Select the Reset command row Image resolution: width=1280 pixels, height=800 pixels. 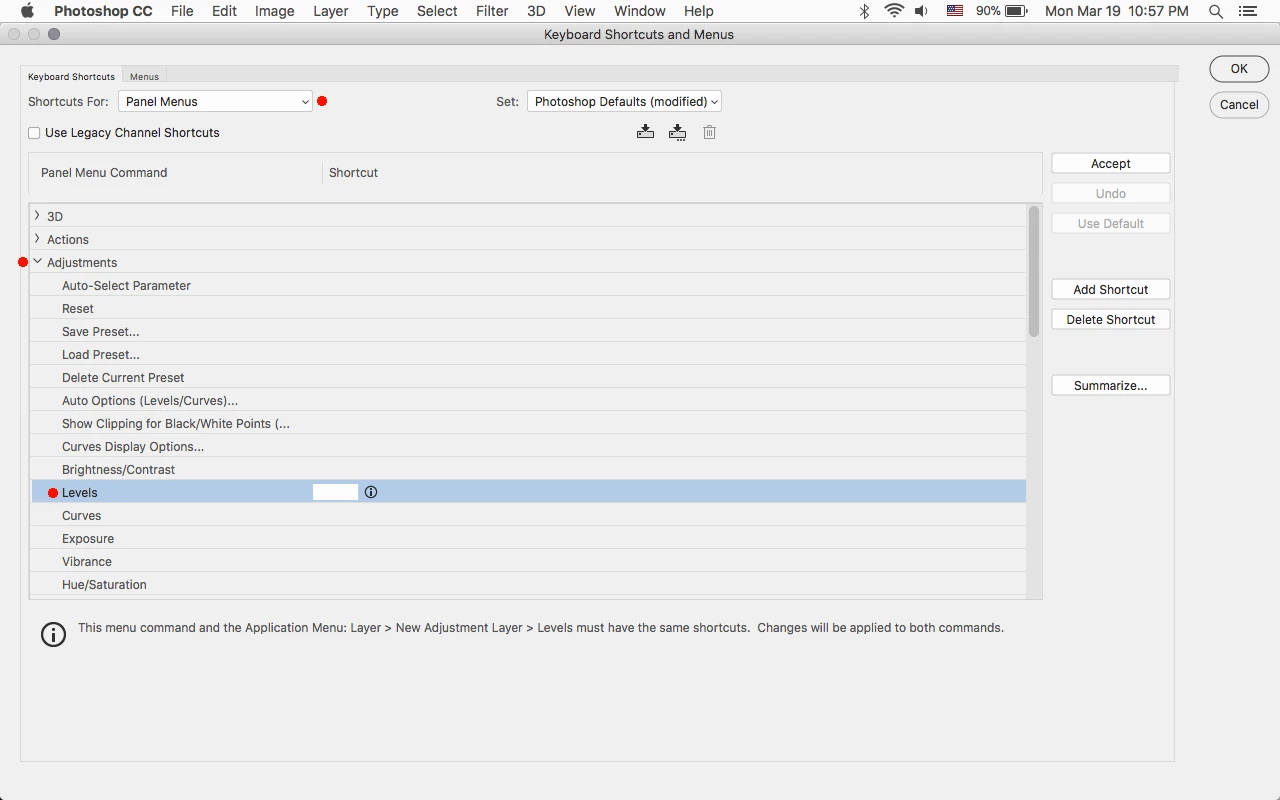pyautogui.click(x=528, y=308)
